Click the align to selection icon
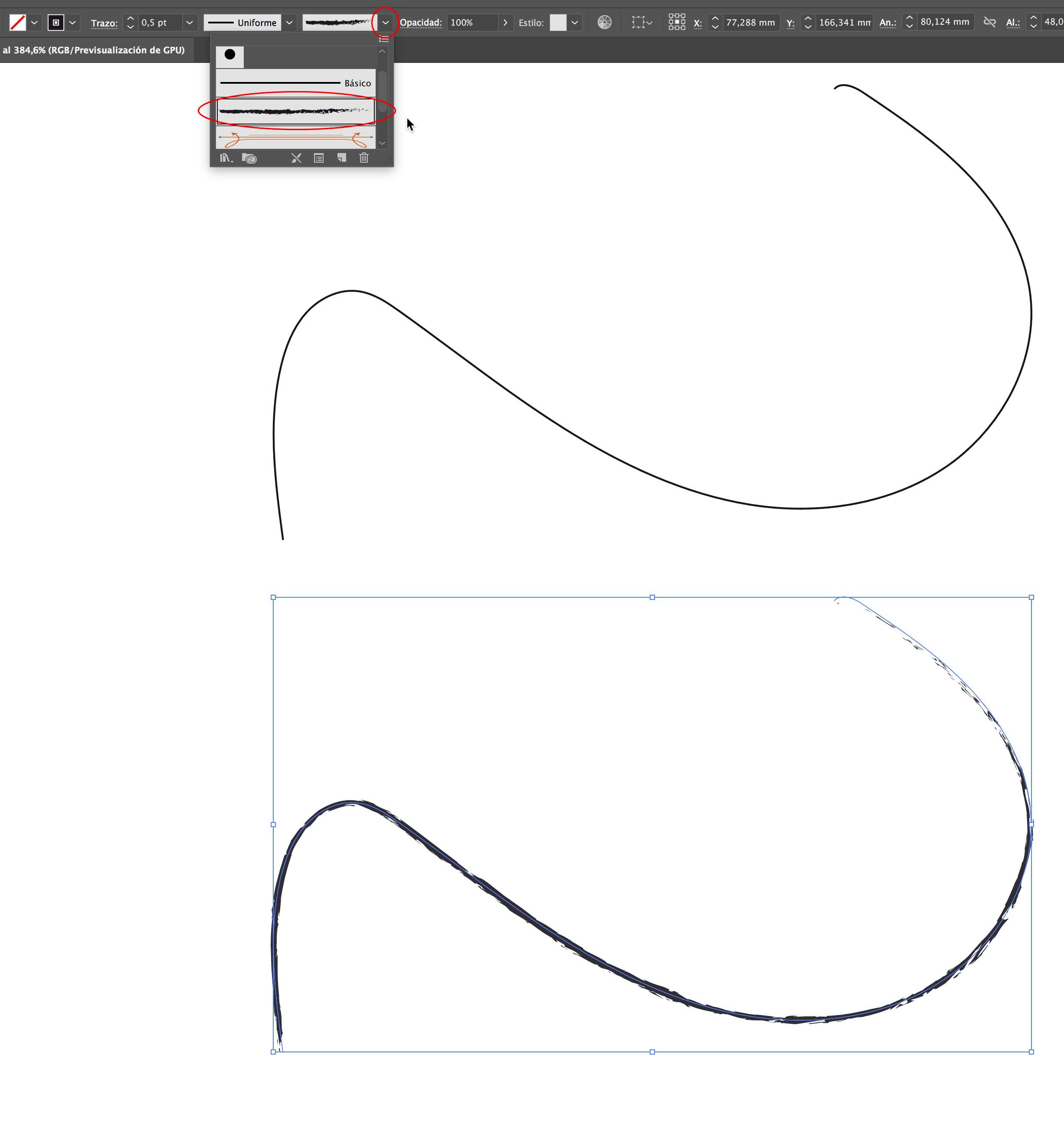The width and height of the screenshot is (1064, 1140). (642, 23)
